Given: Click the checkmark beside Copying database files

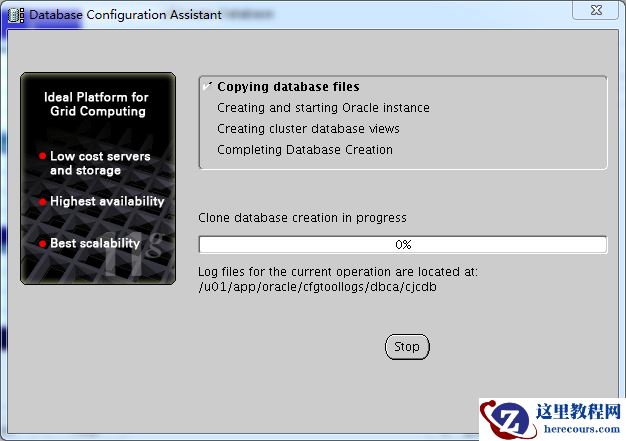Looking at the screenshot, I should (x=208, y=86).
